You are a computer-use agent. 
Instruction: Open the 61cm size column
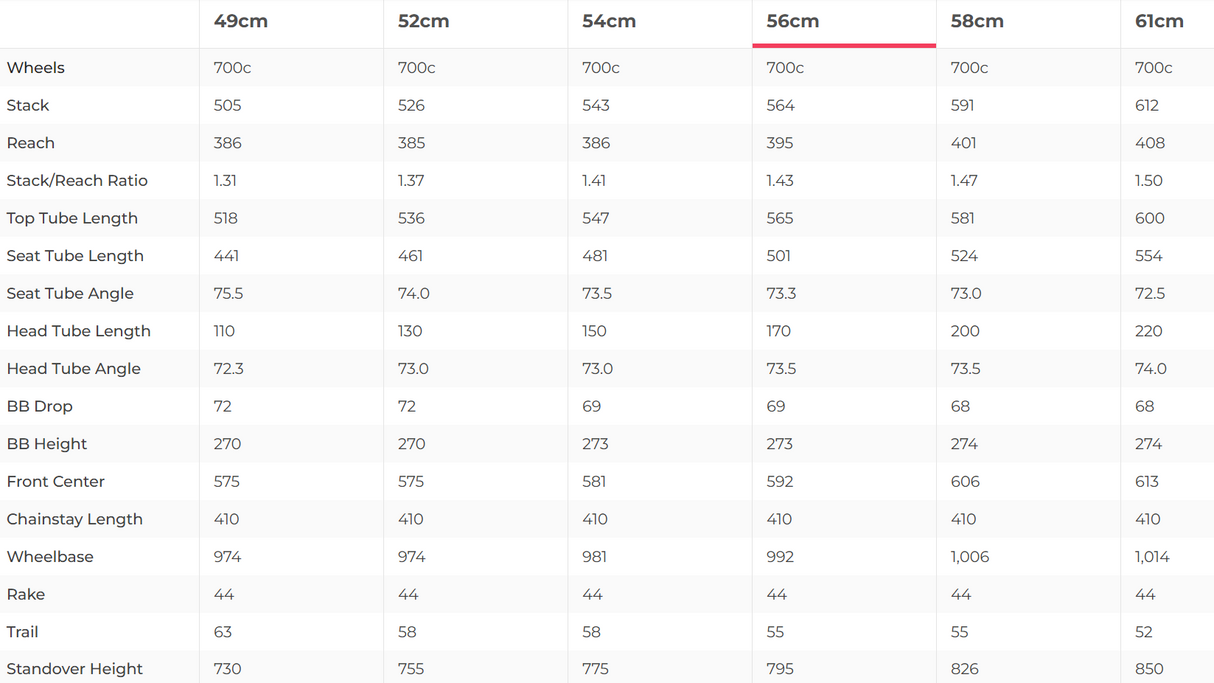click(x=1159, y=21)
